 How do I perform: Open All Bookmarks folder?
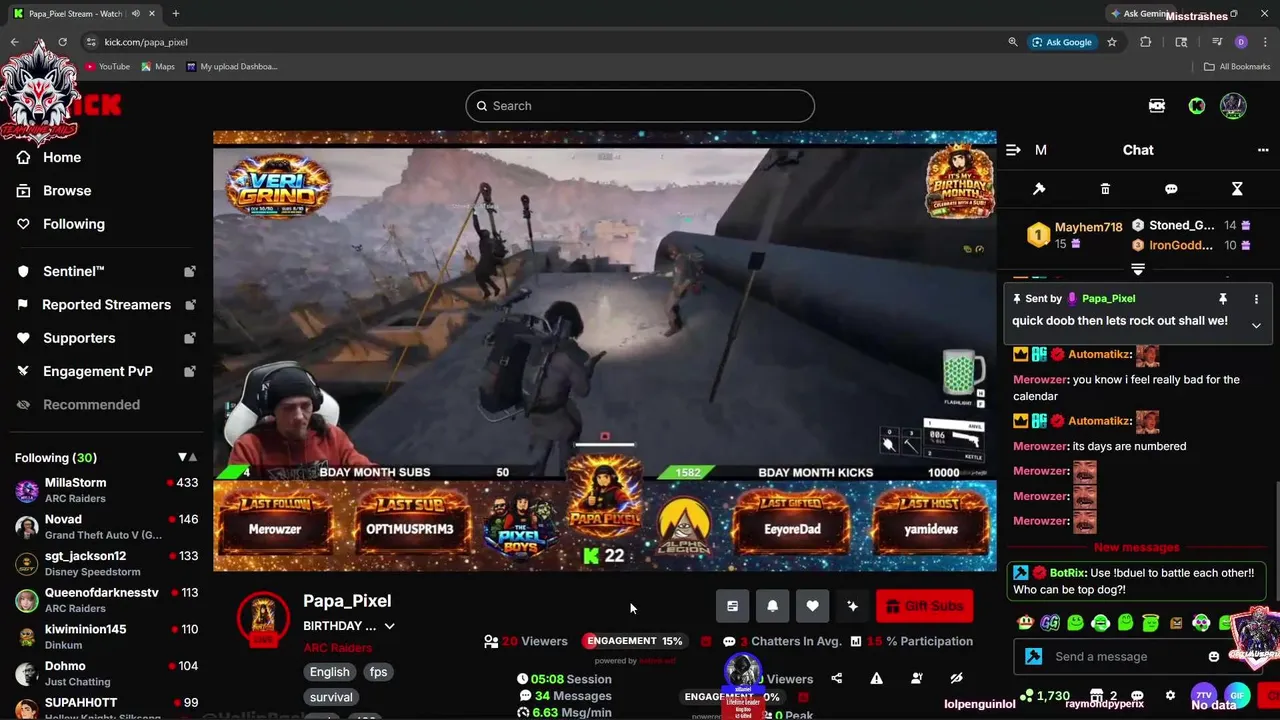pyautogui.click(x=1237, y=67)
